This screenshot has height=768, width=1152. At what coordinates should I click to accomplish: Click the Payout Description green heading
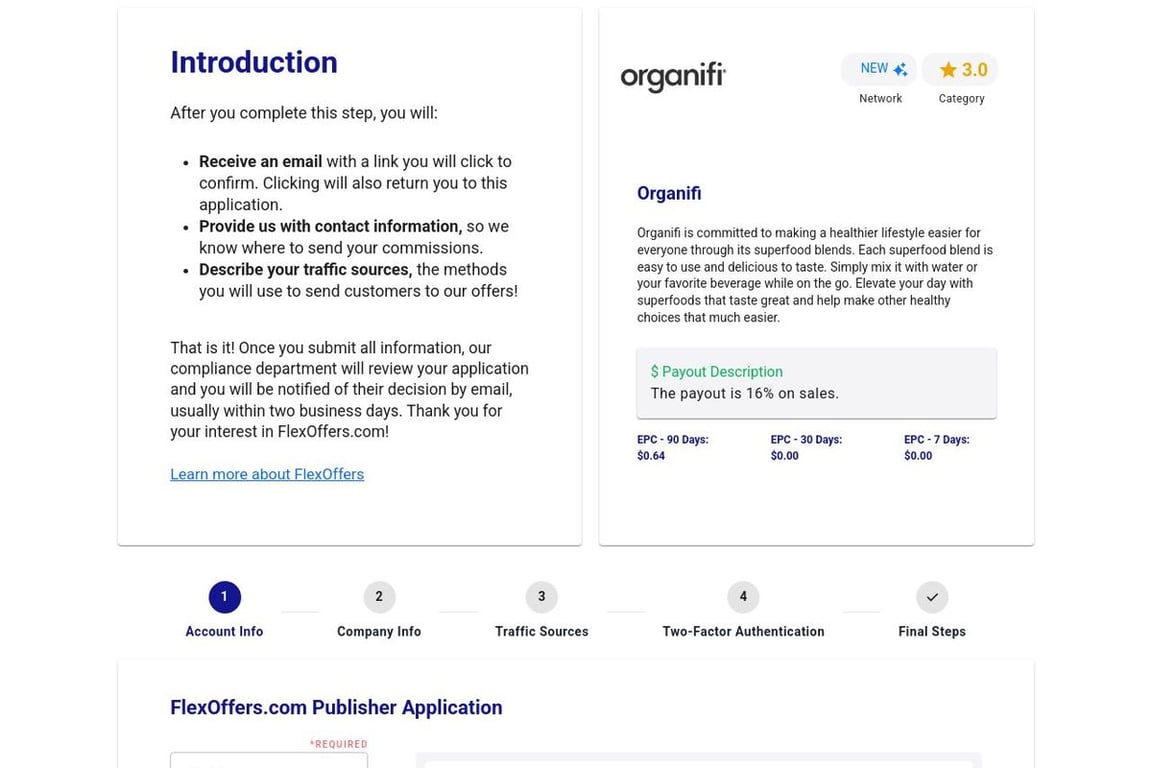click(716, 372)
